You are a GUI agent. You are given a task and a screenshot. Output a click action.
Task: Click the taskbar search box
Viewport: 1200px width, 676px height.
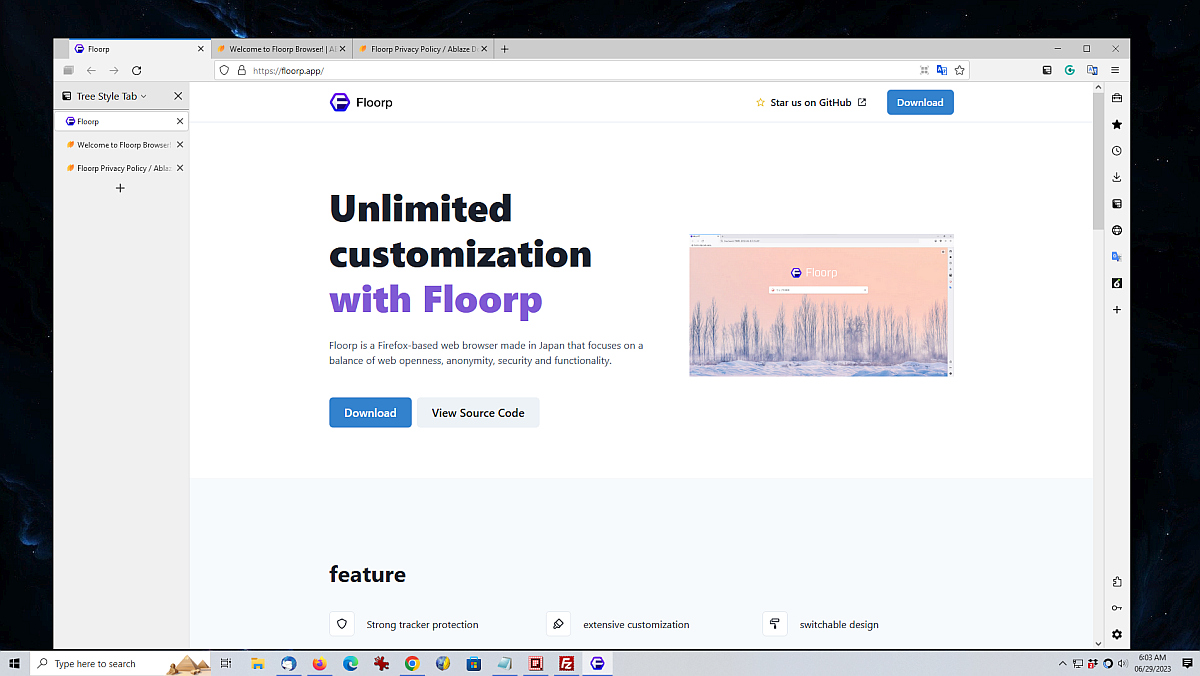(122, 663)
